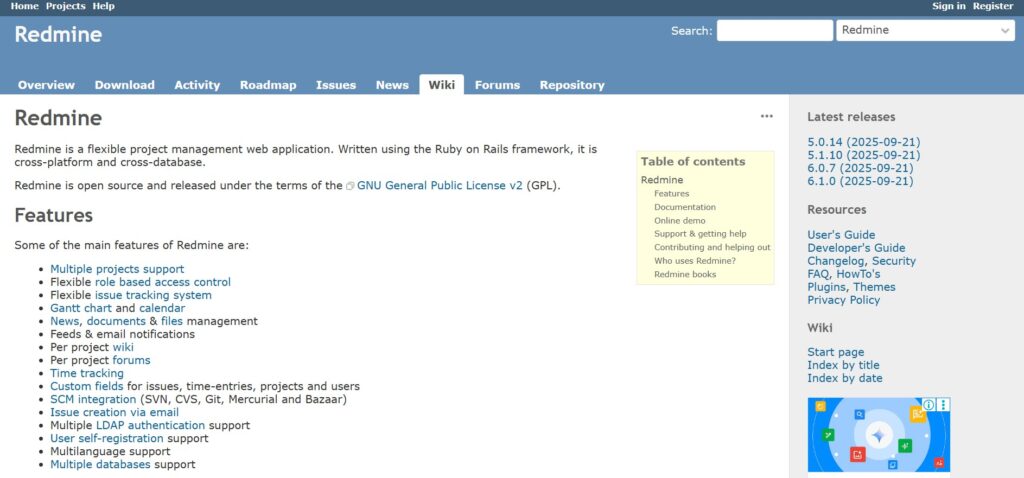Click the sidebar advertisement banner image
Viewport: 1024px width, 478px height.
click(878, 435)
